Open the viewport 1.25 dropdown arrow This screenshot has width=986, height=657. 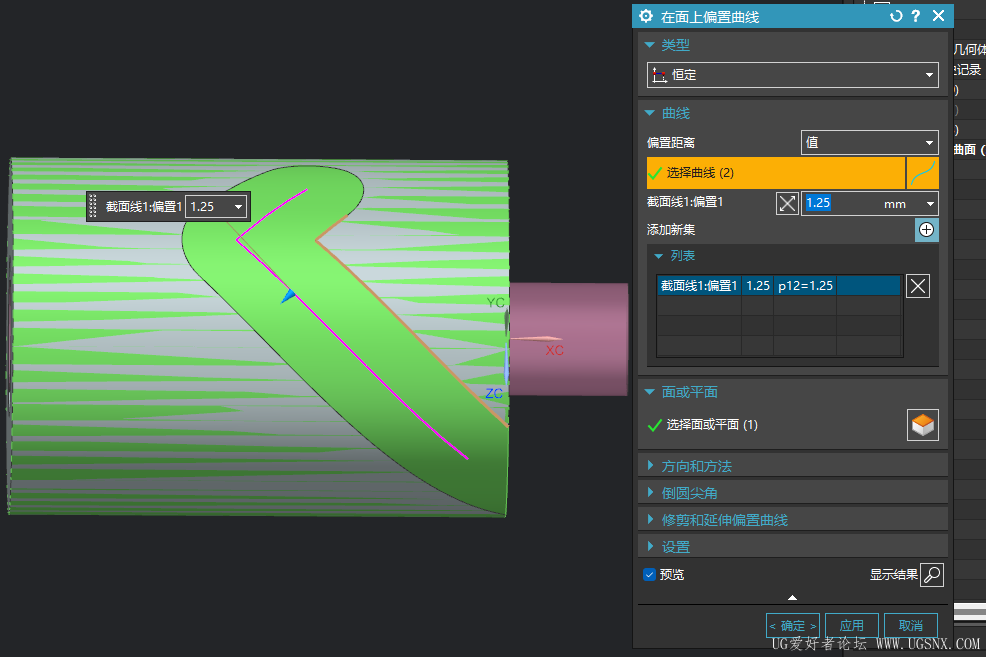tap(238, 206)
